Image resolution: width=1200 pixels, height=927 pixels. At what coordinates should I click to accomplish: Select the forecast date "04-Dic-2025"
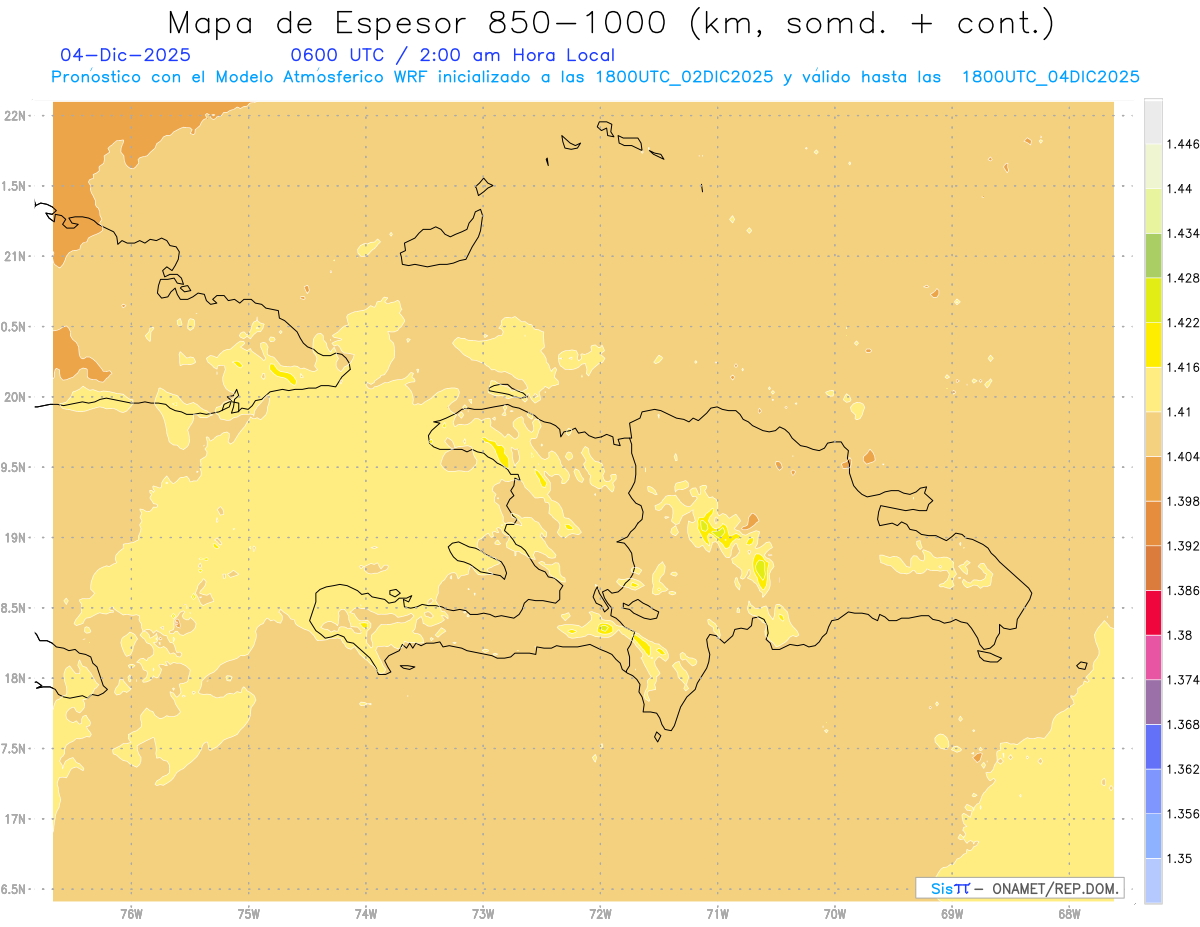tap(125, 55)
